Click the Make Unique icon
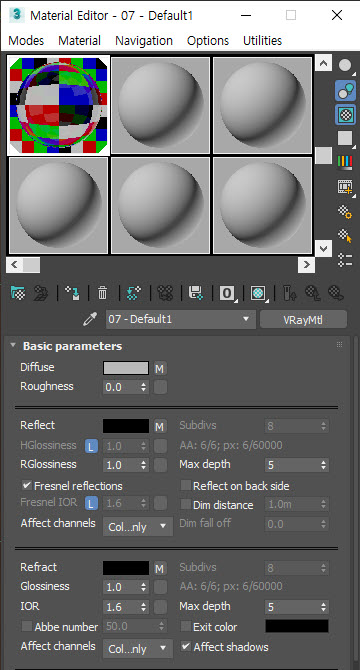Viewport: 360px width, 670px height. tap(165, 293)
